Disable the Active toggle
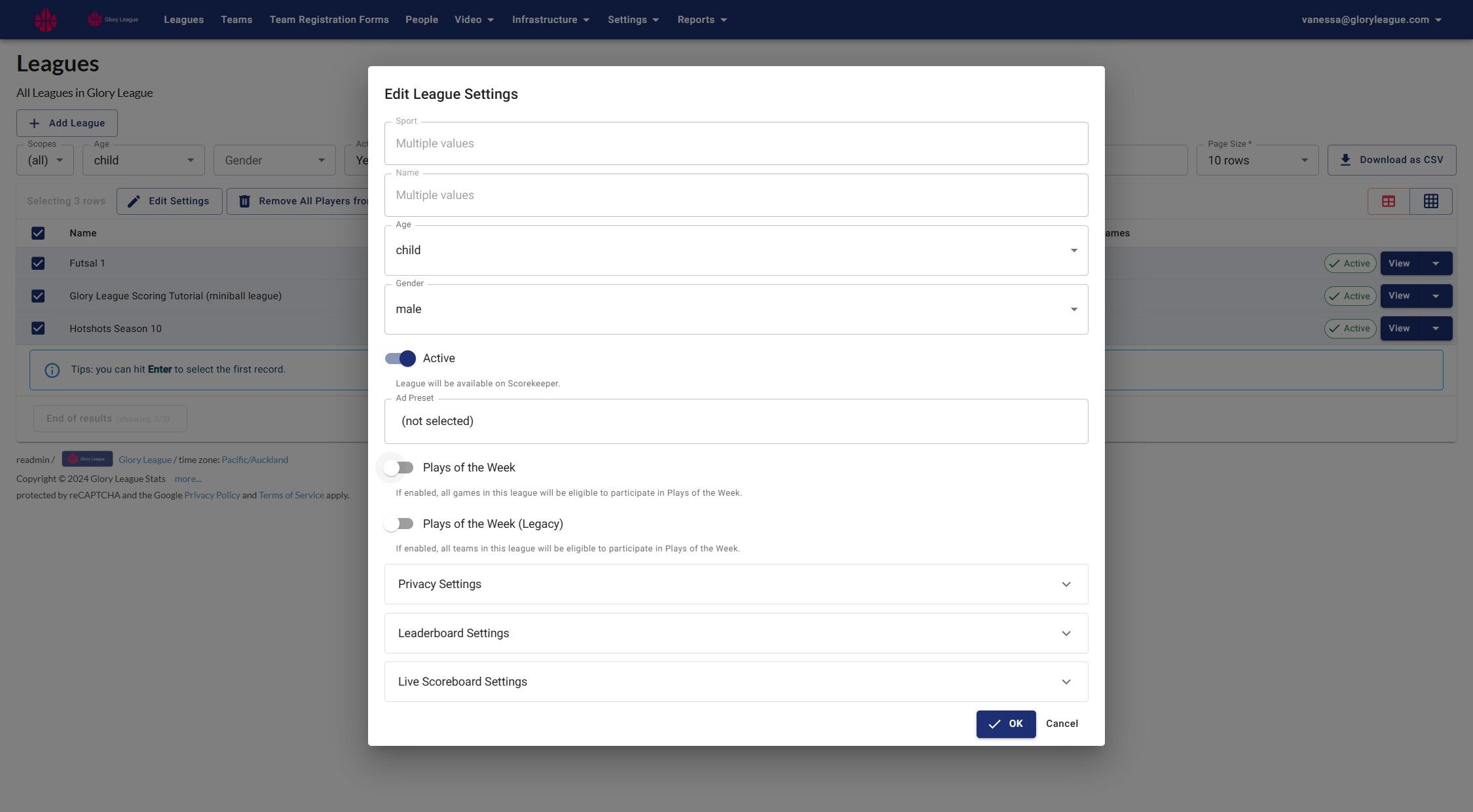The image size is (1473, 812). click(x=400, y=358)
